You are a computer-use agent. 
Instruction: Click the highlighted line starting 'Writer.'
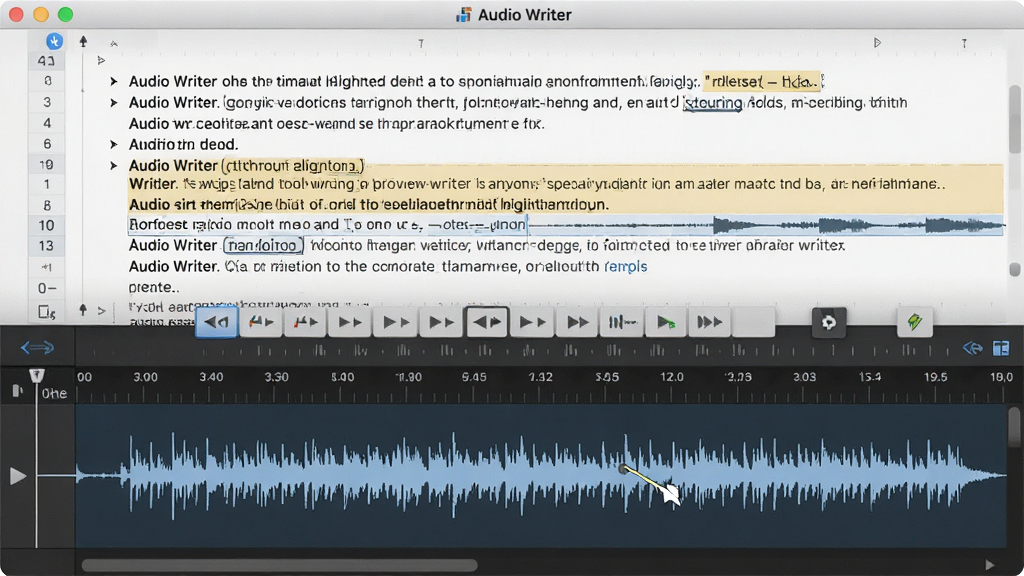point(536,184)
